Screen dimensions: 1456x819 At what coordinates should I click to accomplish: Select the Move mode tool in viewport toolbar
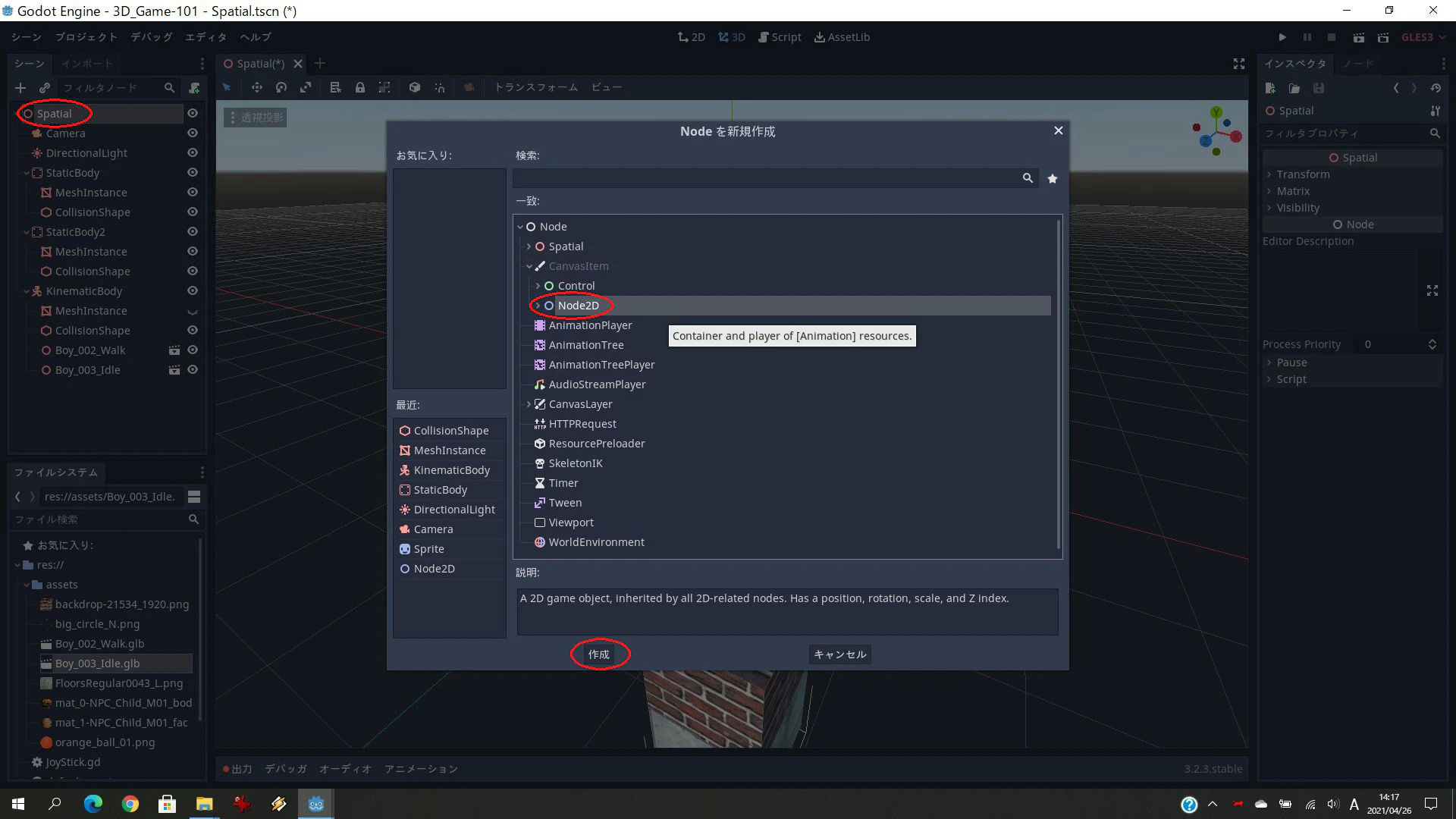click(x=257, y=87)
